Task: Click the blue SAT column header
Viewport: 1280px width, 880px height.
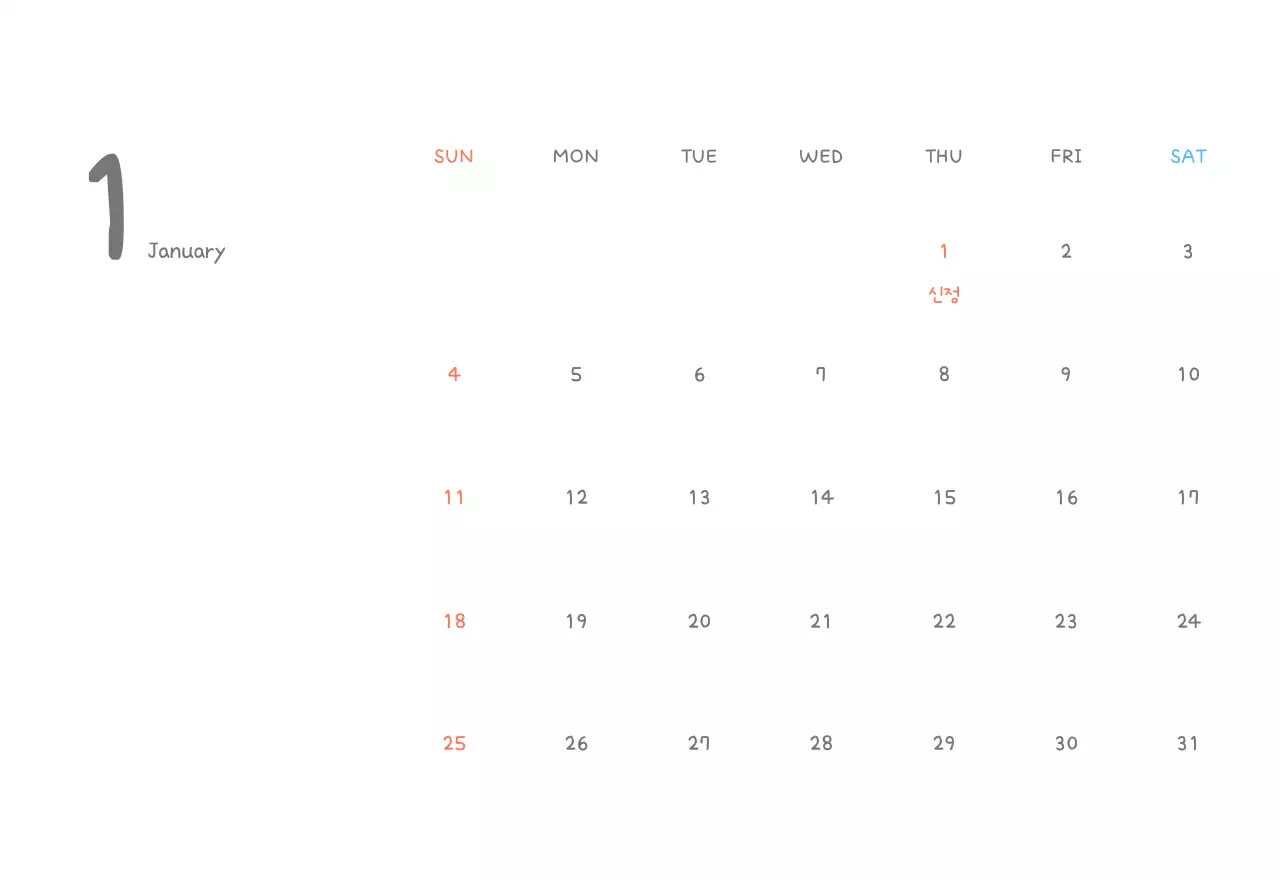Action: pyautogui.click(x=1188, y=156)
